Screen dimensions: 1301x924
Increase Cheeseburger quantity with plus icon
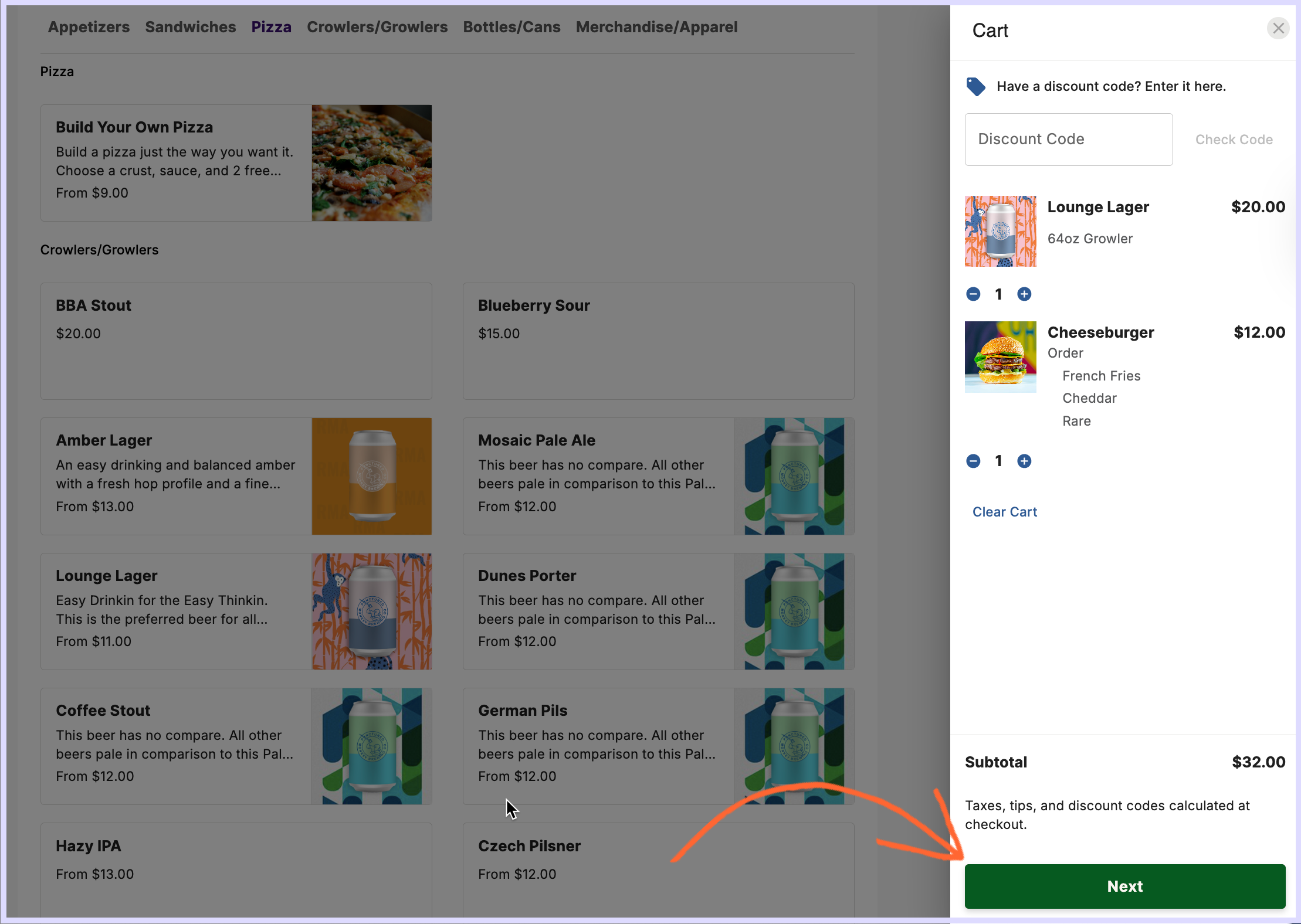[1024, 461]
